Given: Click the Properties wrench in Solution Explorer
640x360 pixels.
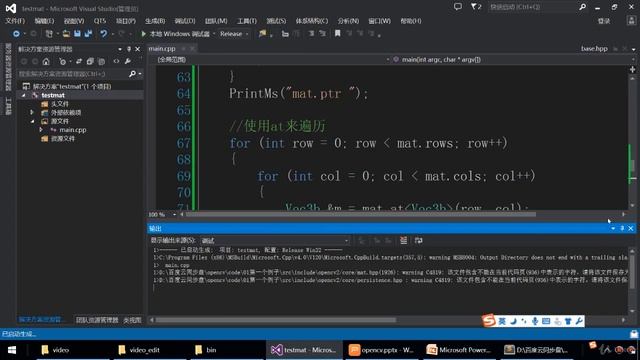Looking at the screenshot, I should pos(128,61).
